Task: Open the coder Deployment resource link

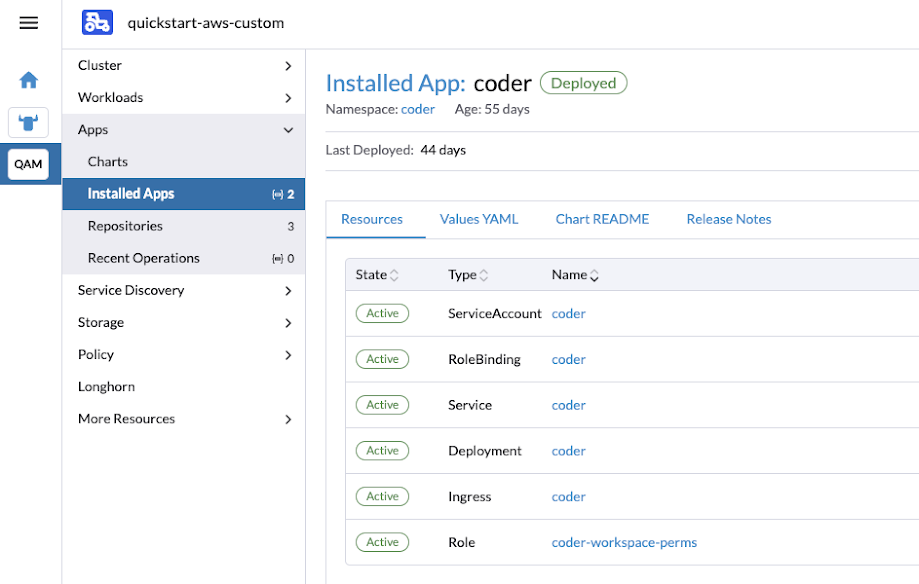Action: point(568,451)
